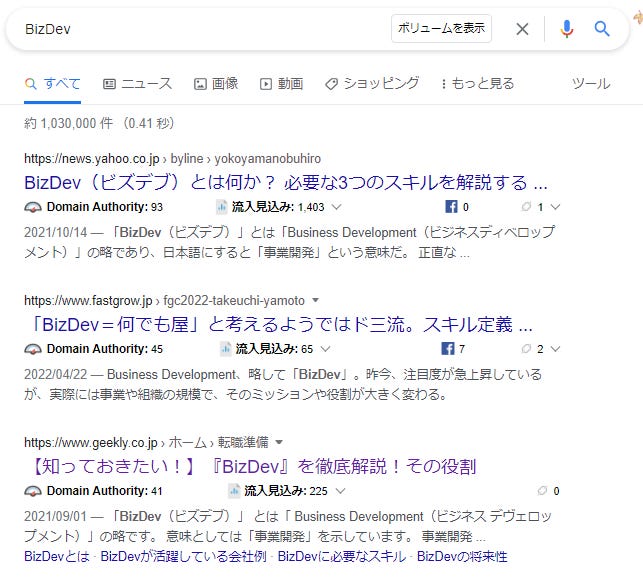This screenshot has height=581, width=643.
Task: Select the すべて tab
Action: tap(52, 84)
